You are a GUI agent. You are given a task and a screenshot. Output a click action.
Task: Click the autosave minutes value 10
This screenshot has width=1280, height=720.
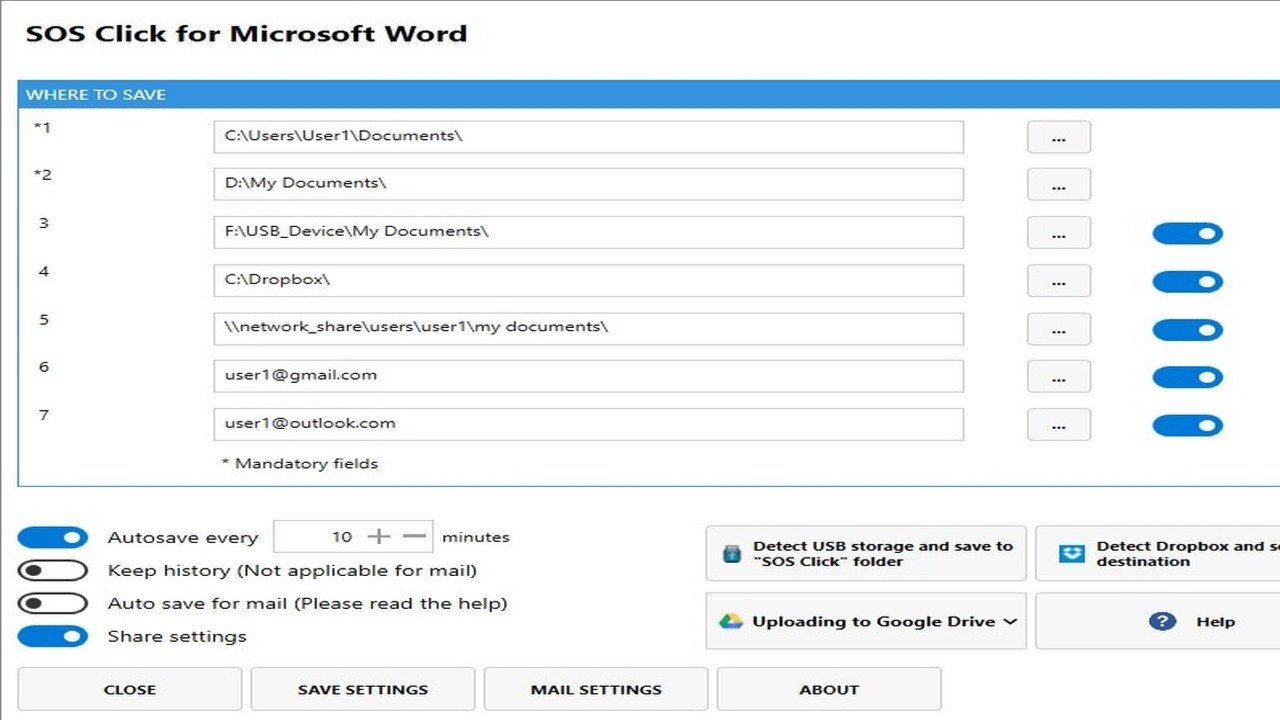point(342,537)
